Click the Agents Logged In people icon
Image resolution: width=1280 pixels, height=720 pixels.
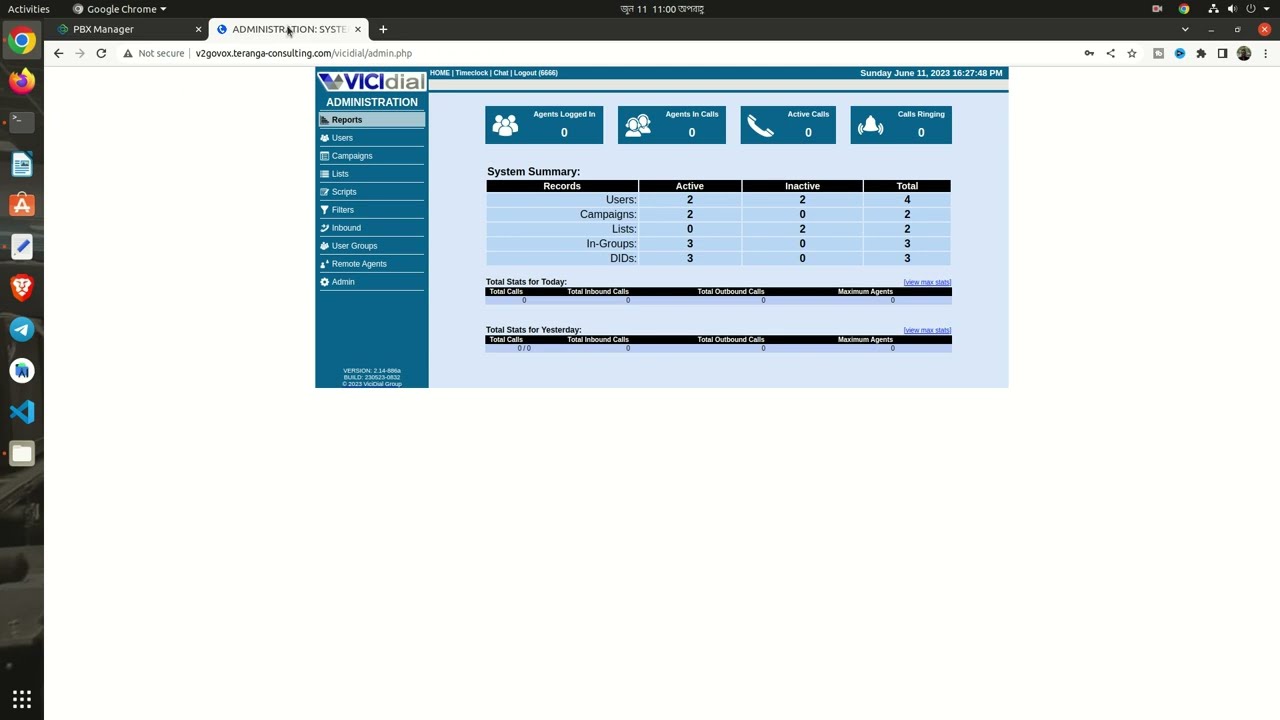506,125
